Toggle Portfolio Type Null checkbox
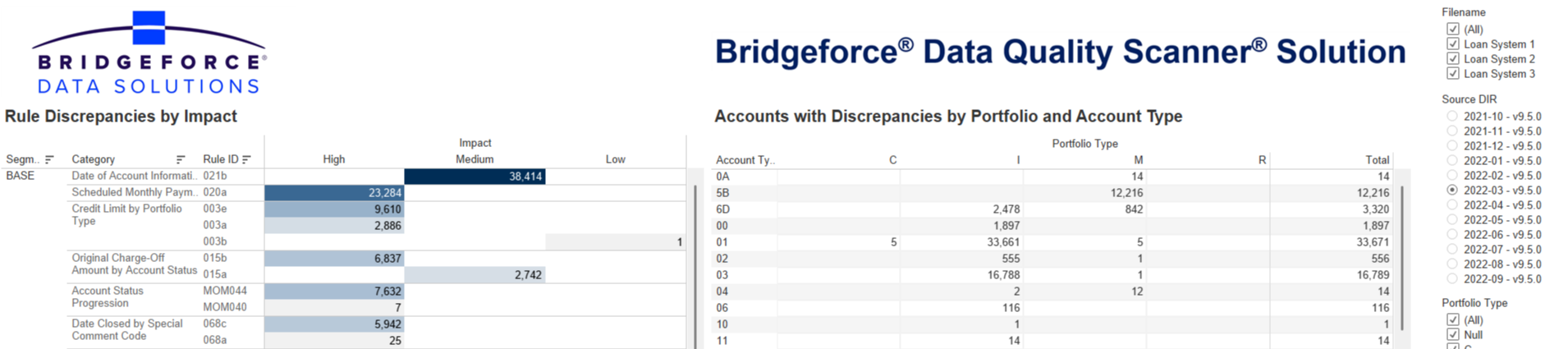 click(1453, 334)
